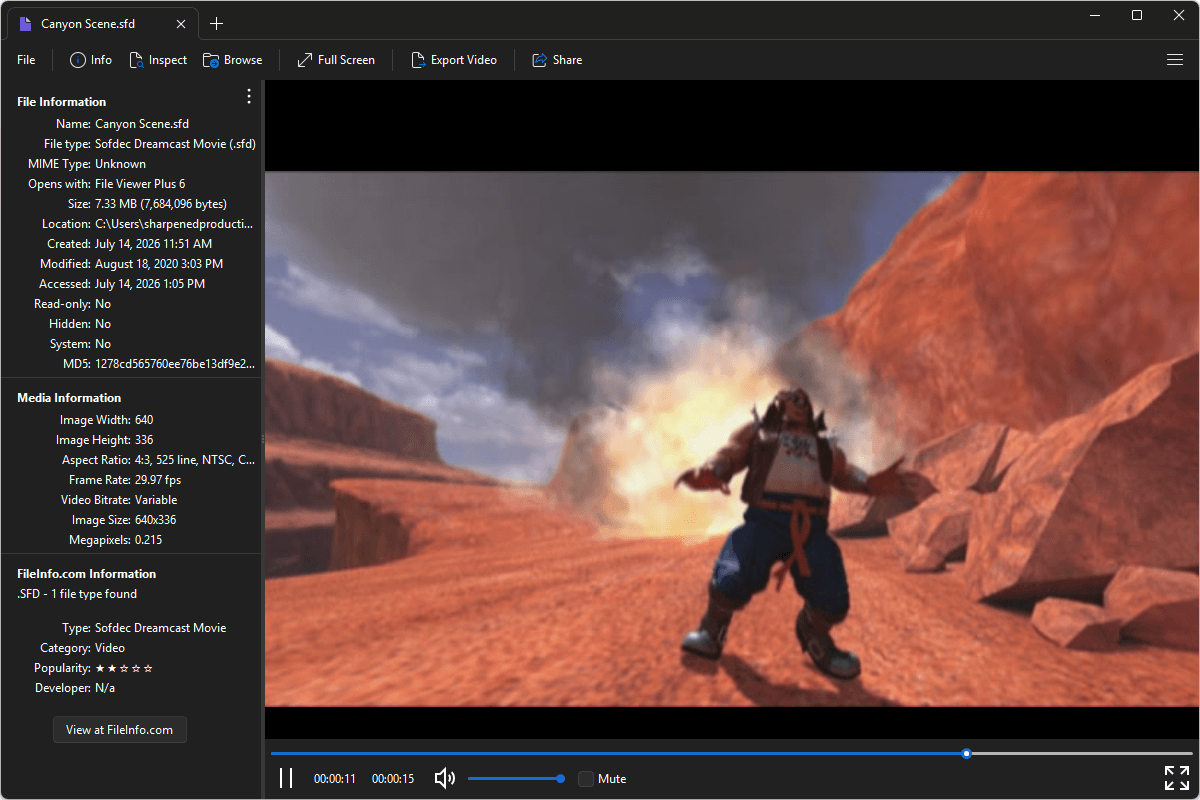Viewport: 1200px width, 800px height.
Task: Select the Canyon Scene.sfd tab
Action: tap(101, 24)
